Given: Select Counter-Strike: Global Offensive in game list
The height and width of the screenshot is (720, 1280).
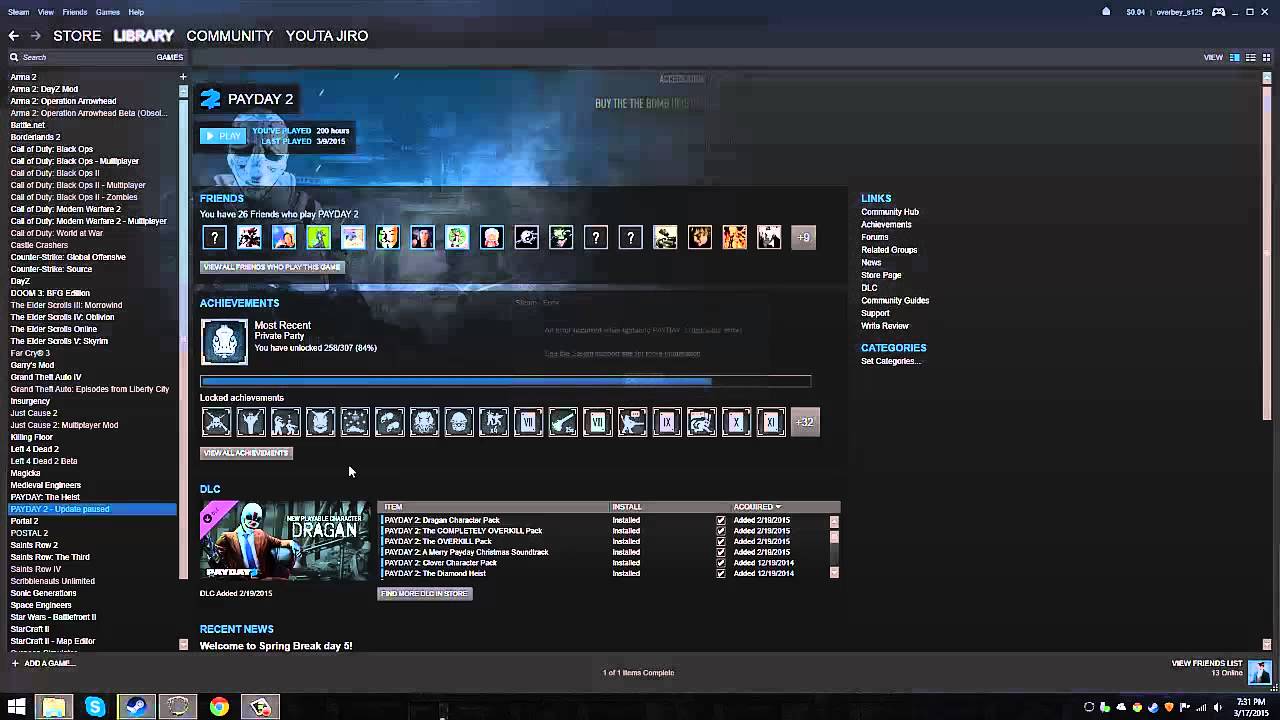Looking at the screenshot, I should (x=68, y=257).
